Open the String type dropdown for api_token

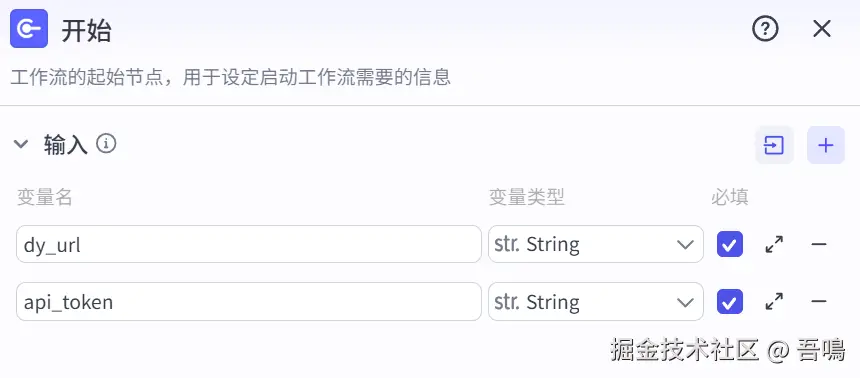tap(596, 302)
